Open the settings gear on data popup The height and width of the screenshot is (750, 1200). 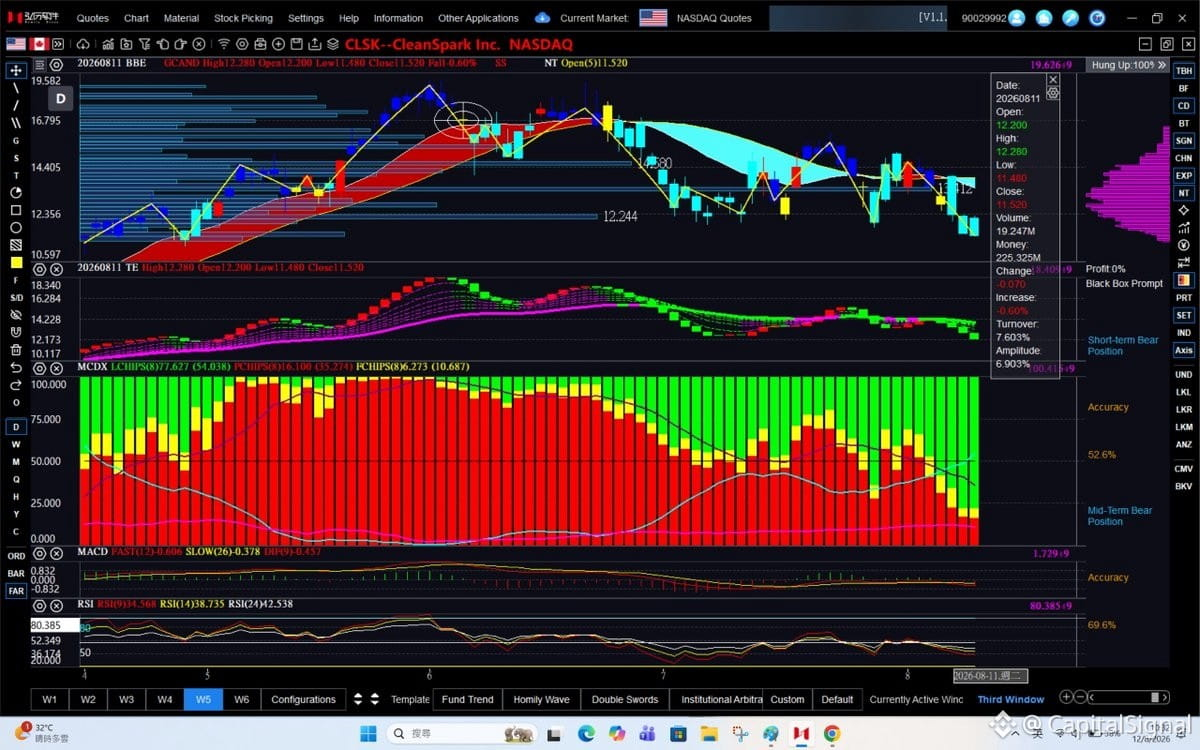click(x=1052, y=92)
